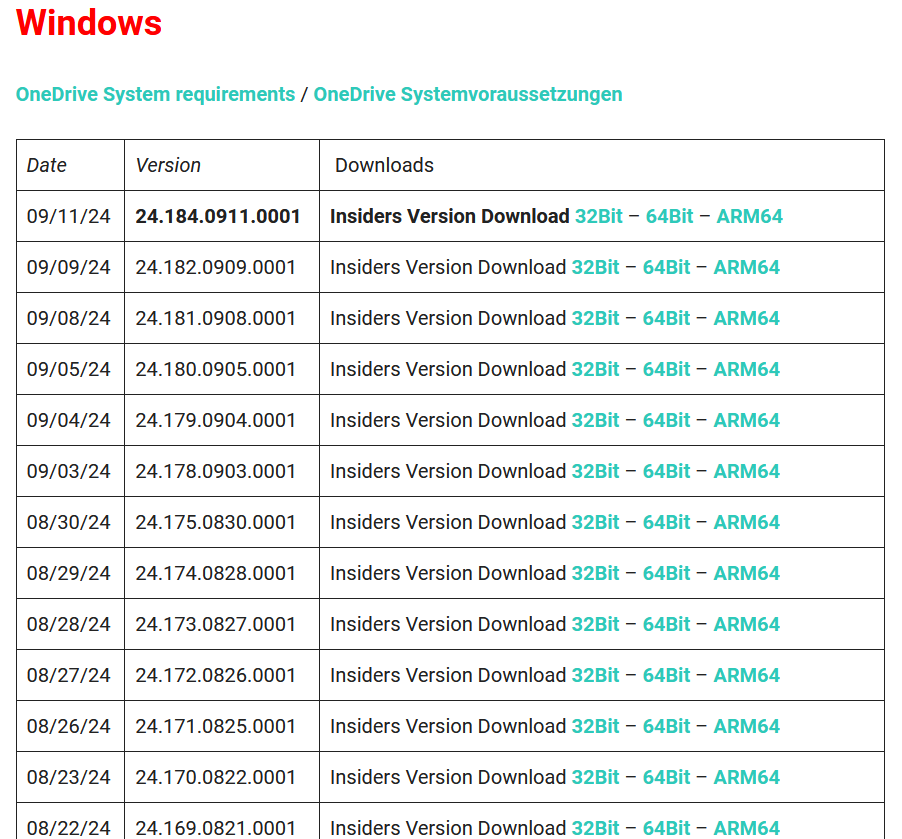Download 64Bit for version 24.184.0911.0001
This screenshot has width=902, height=839.
coord(670,216)
